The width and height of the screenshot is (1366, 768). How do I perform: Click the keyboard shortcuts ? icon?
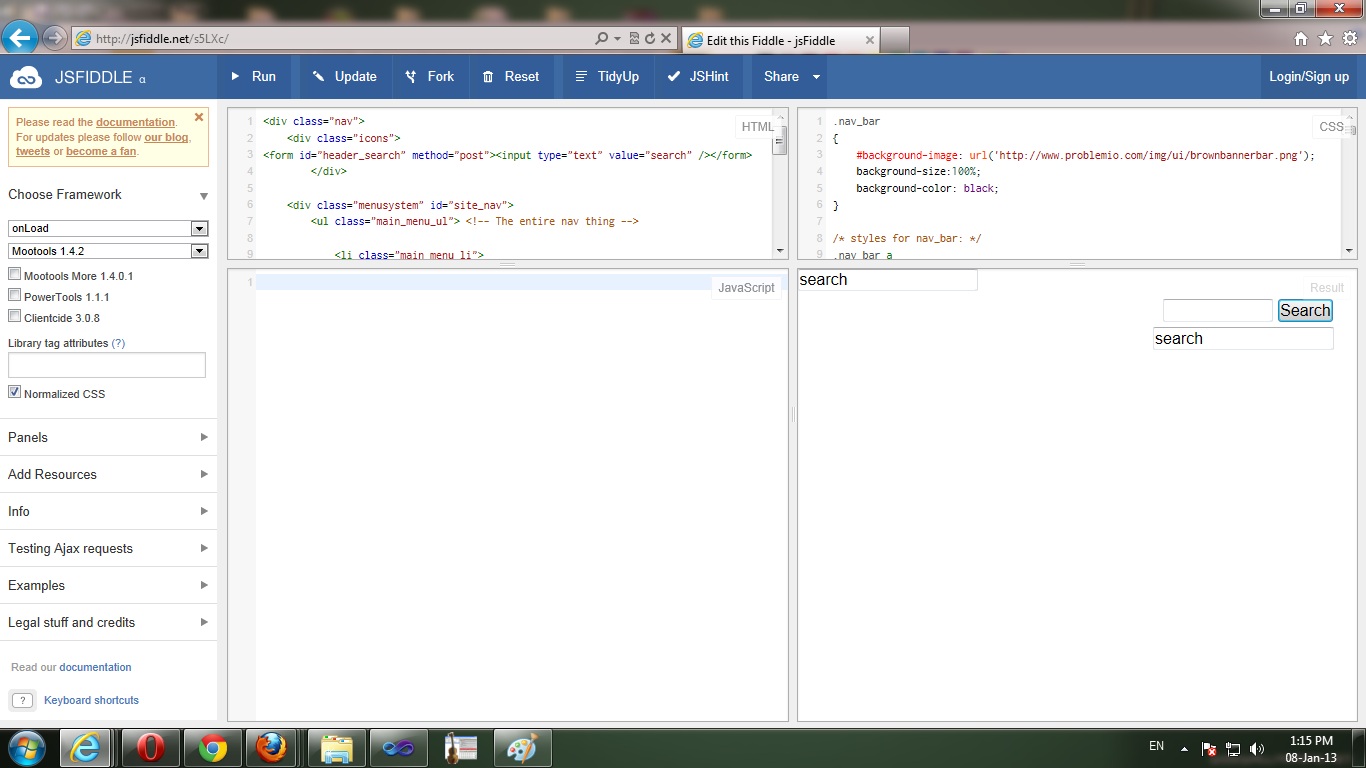(22, 700)
